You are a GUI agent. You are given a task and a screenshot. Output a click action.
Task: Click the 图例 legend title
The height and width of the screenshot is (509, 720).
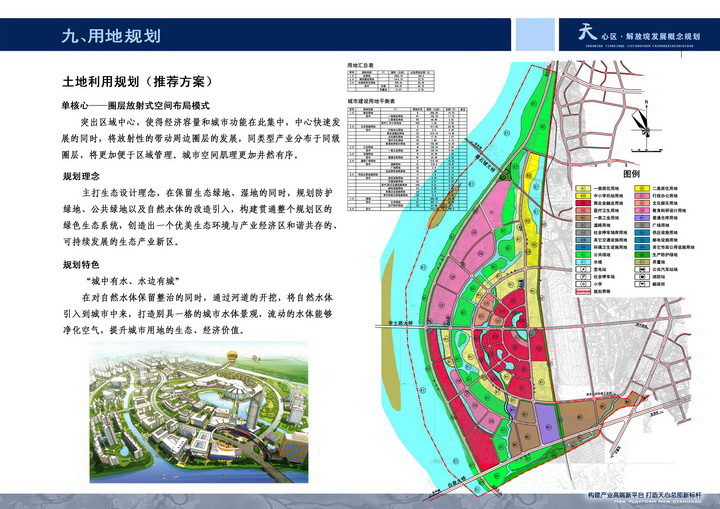click(632, 174)
